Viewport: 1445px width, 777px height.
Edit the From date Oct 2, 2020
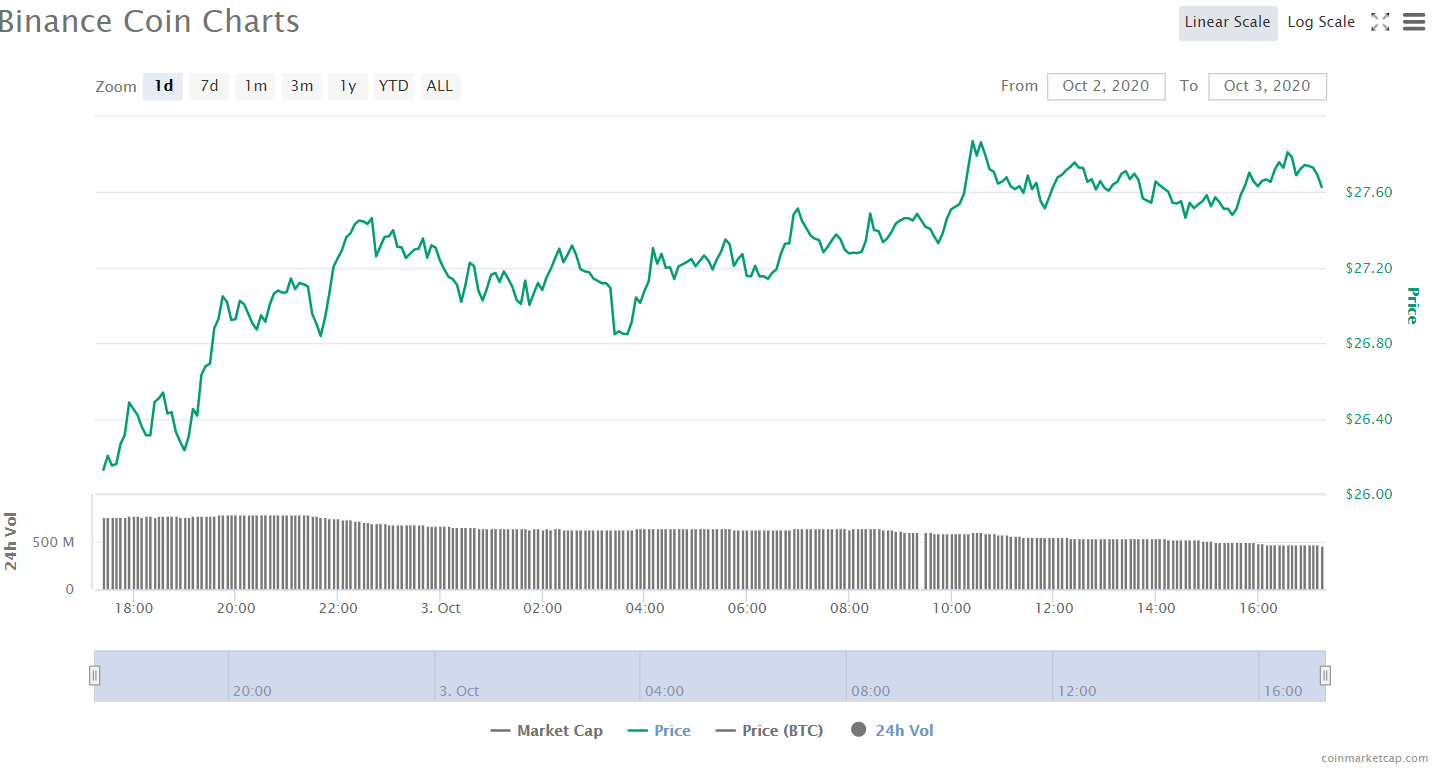point(1106,86)
